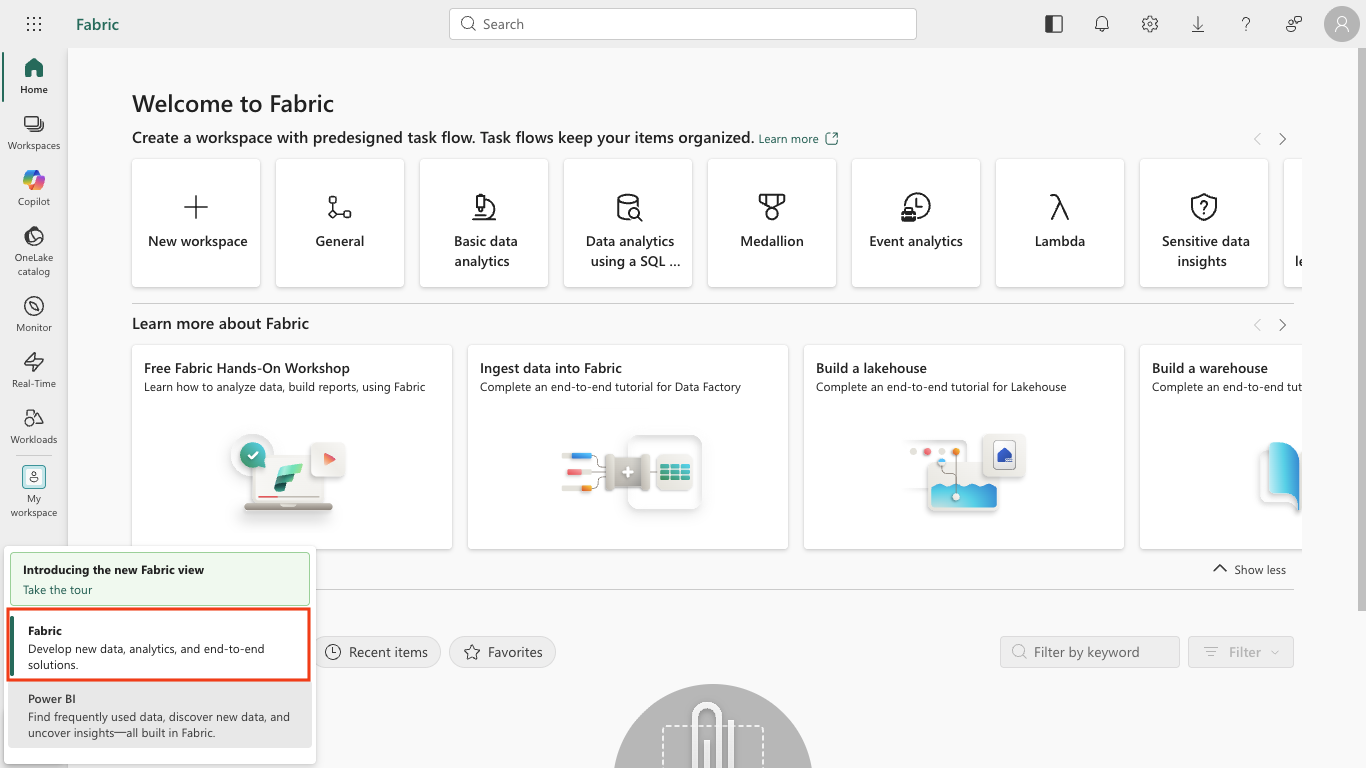Screen dimensions: 1366x768
Task: Click next arrow in Learn more section
Action: click(x=1282, y=325)
